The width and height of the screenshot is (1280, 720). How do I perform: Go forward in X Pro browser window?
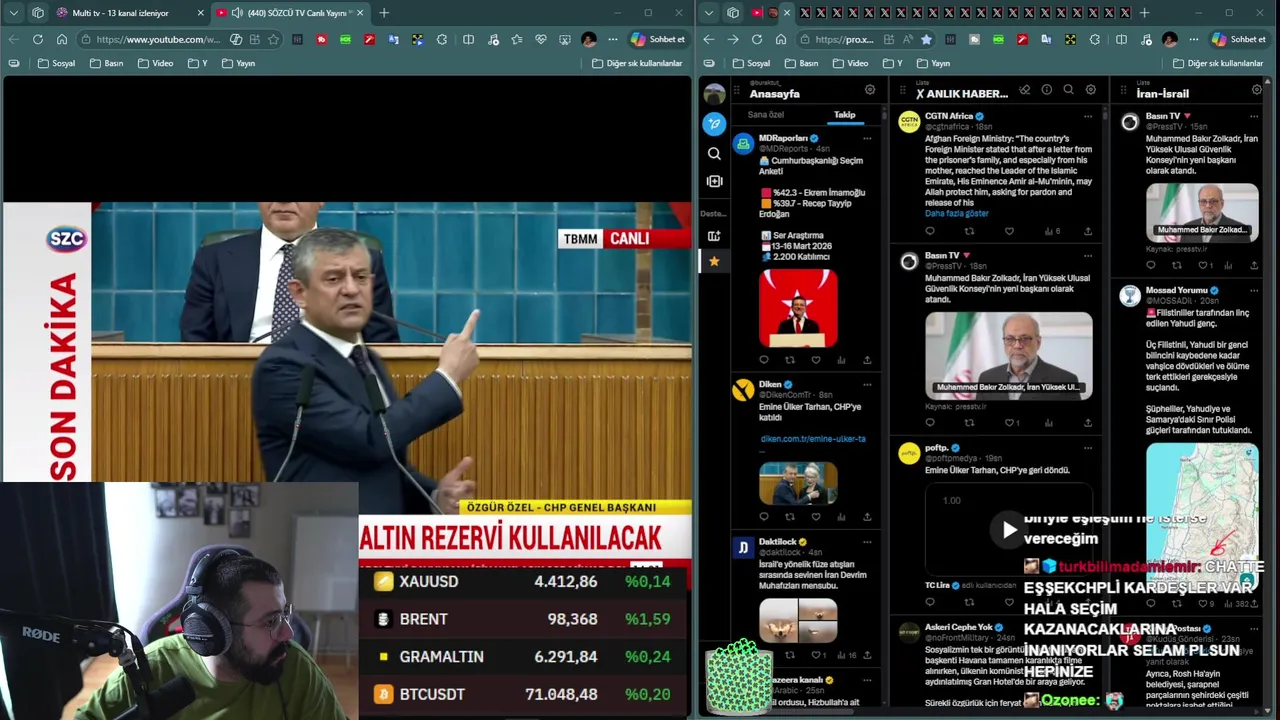click(x=732, y=39)
